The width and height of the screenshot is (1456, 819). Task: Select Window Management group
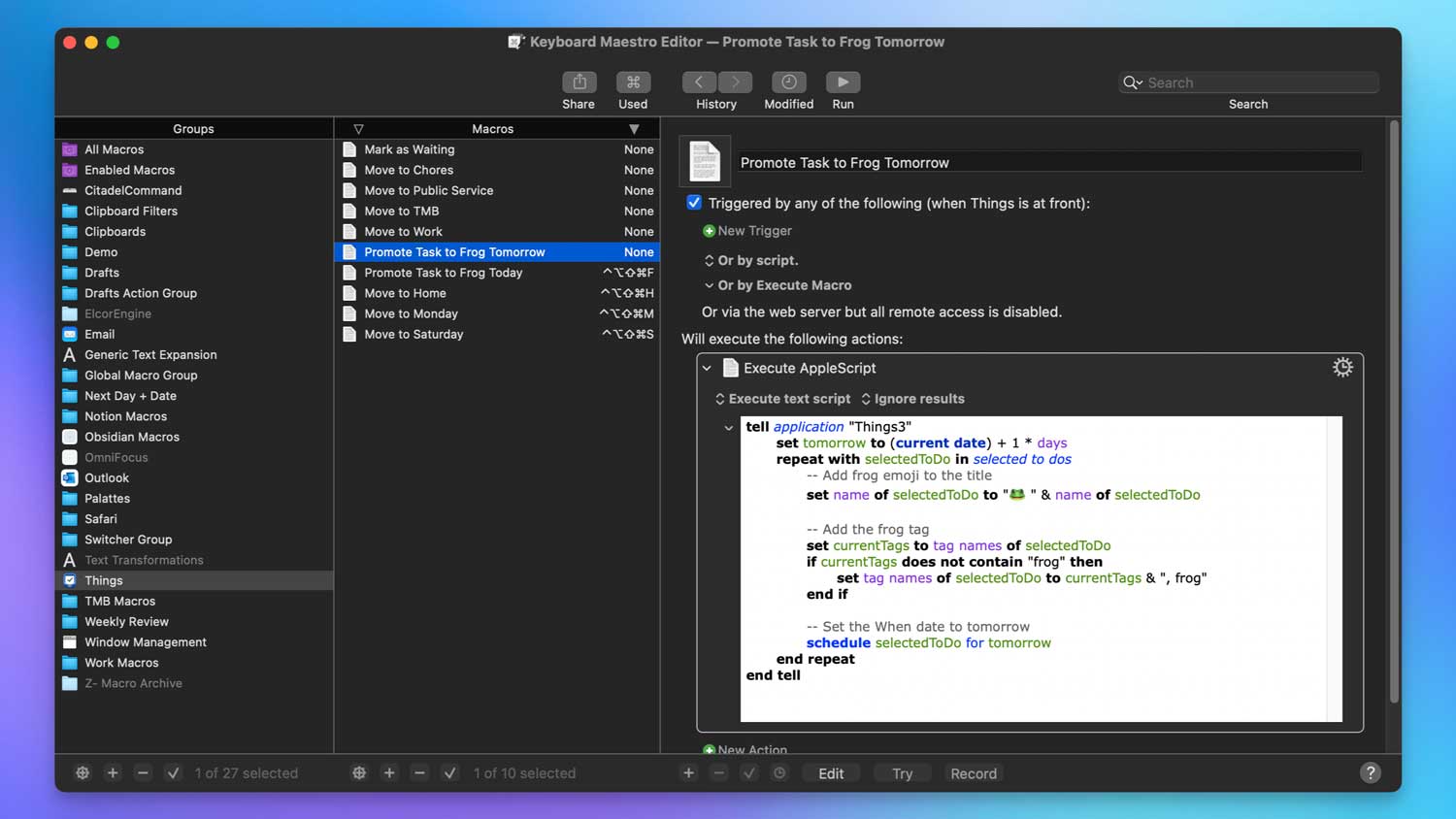(x=194, y=642)
